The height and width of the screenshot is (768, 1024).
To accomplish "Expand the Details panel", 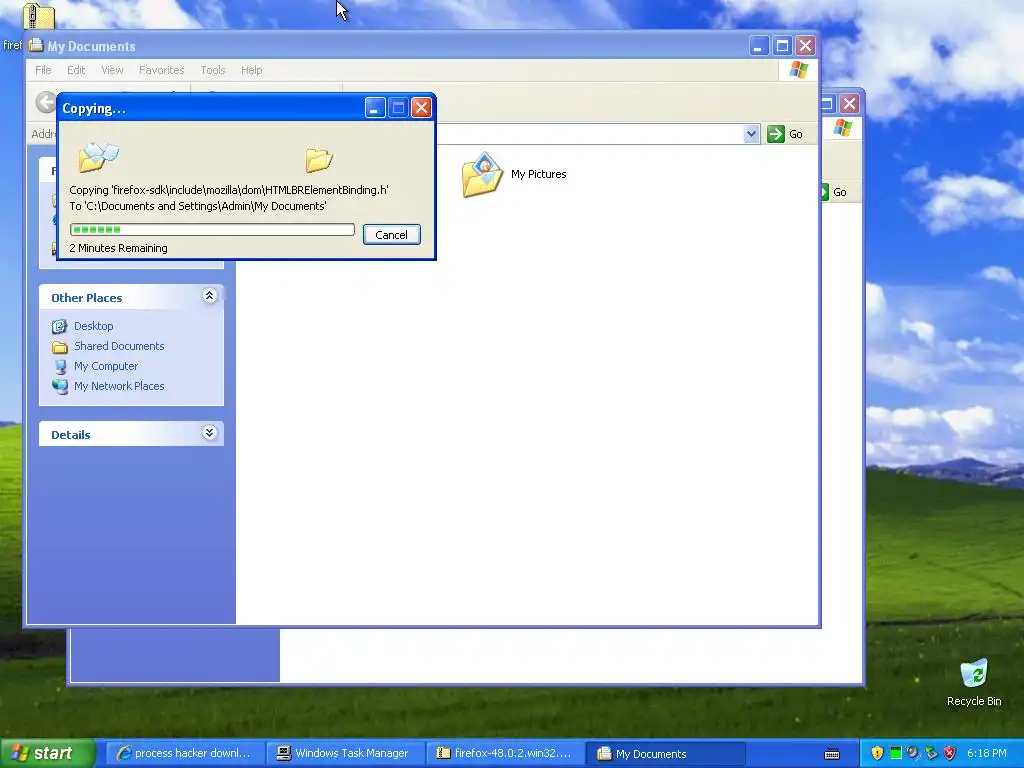I will (x=209, y=433).
